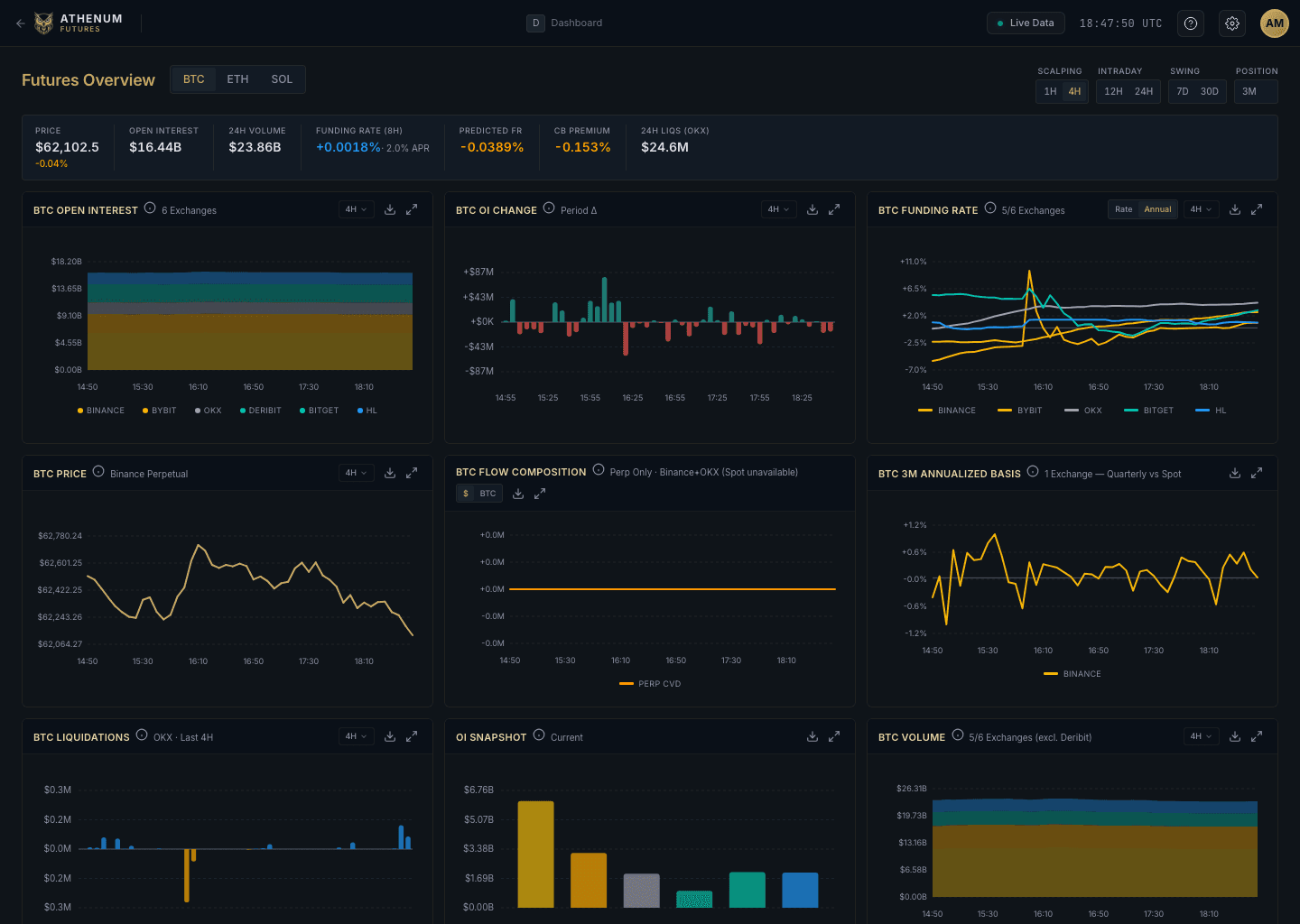Expand BTC OI Change panel fullscreen
Image resolution: width=1300 pixels, height=924 pixels.
(x=834, y=209)
